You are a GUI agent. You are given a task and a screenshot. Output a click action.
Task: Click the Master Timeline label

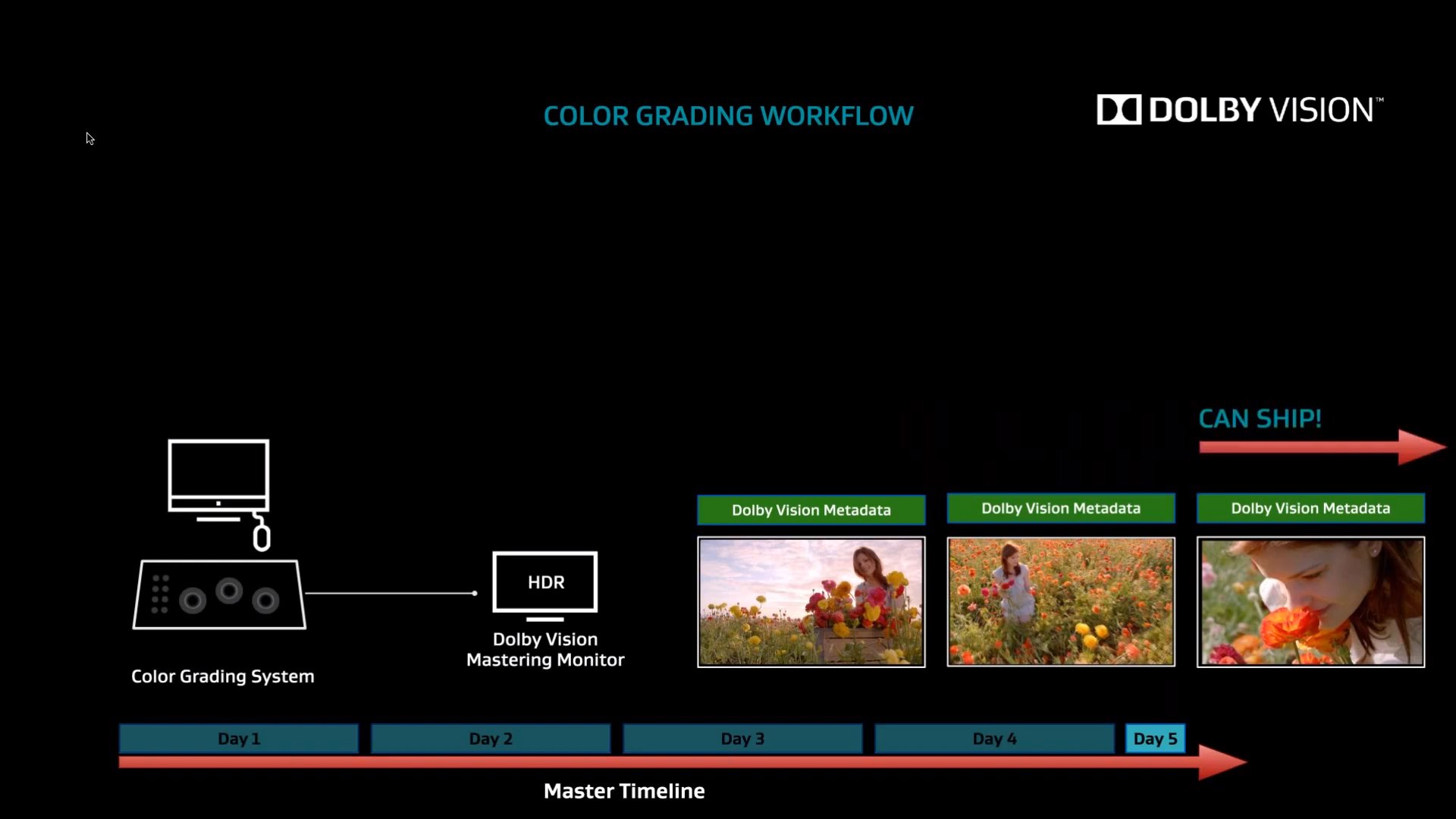coord(624,791)
